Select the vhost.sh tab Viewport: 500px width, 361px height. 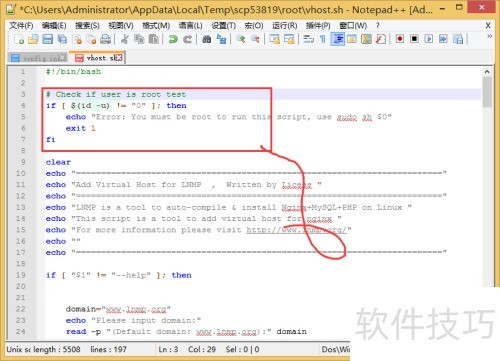tap(97, 58)
